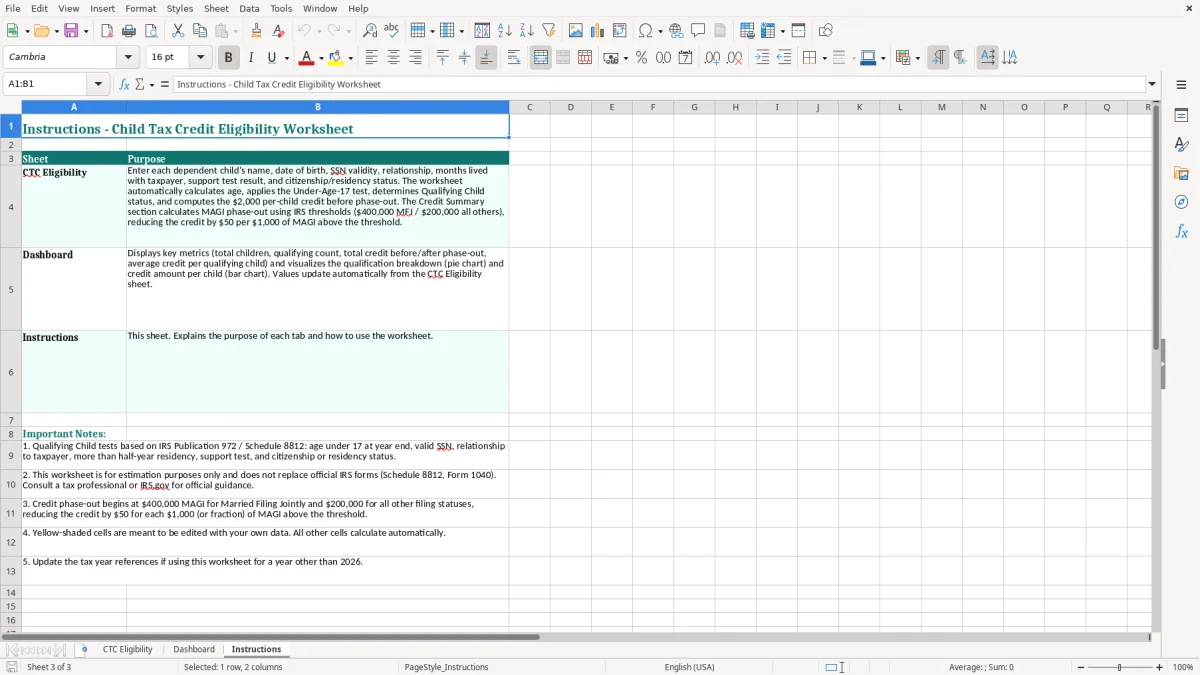This screenshot has width=1200, height=675.
Task: Open sidebar Gallery panel icon
Action: [x=1181, y=173]
